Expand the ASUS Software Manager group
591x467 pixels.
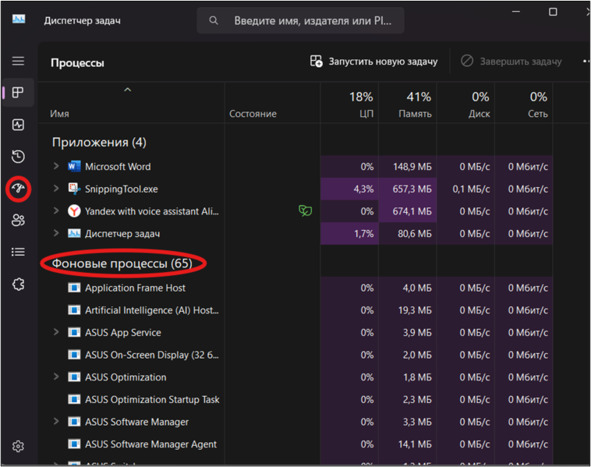[56, 421]
